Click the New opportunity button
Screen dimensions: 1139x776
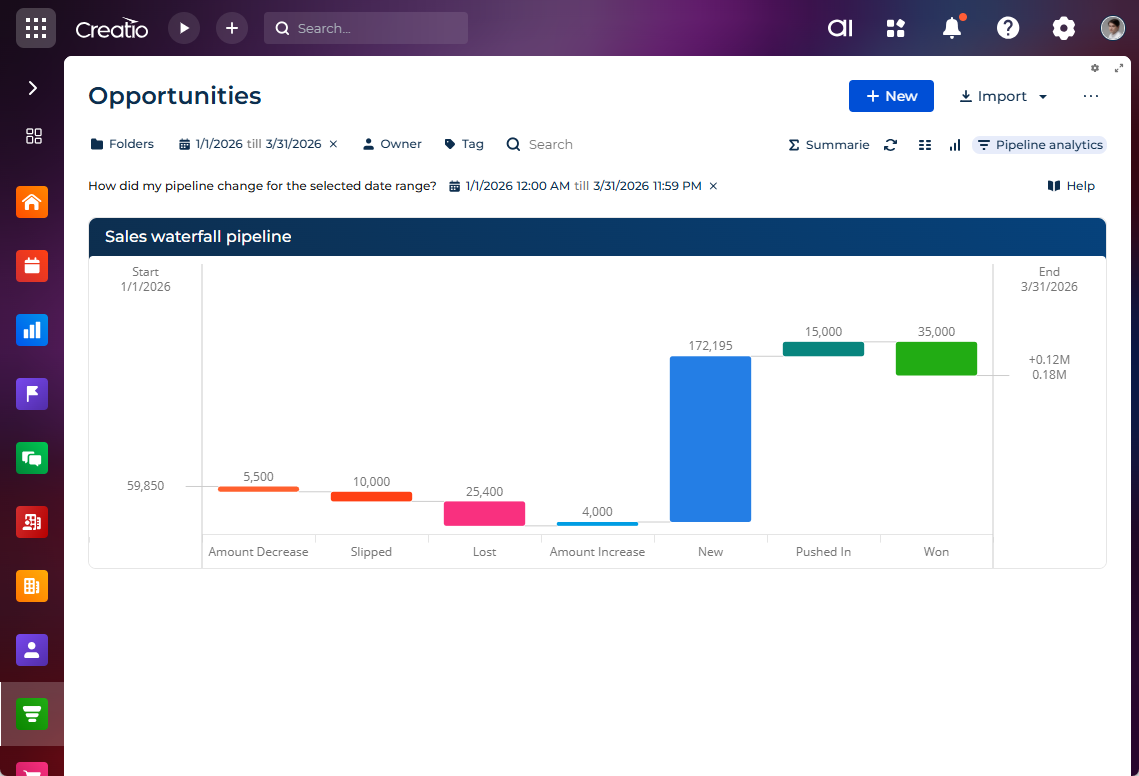pyautogui.click(x=891, y=96)
